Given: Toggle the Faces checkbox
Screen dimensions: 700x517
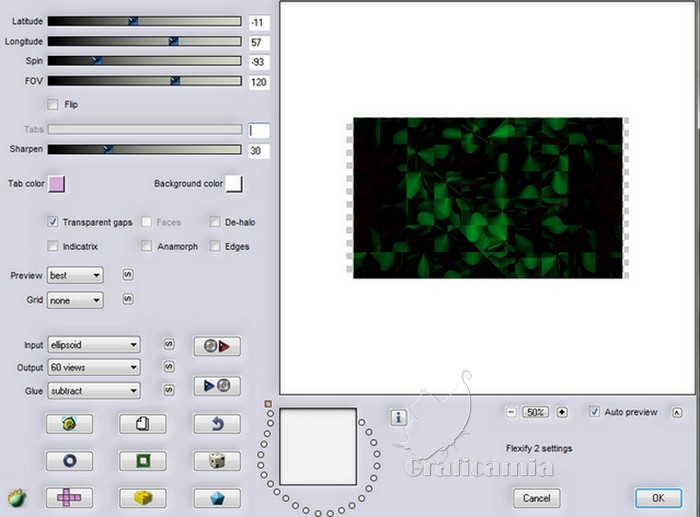Looking at the screenshot, I should (146, 222).
